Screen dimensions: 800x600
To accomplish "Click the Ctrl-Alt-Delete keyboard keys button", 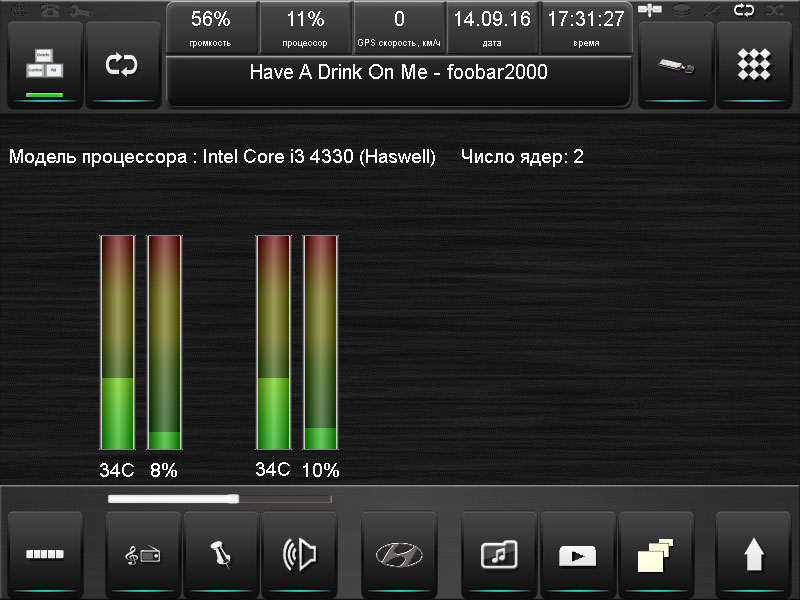I will pyautogui.click(x=44, y=64).
